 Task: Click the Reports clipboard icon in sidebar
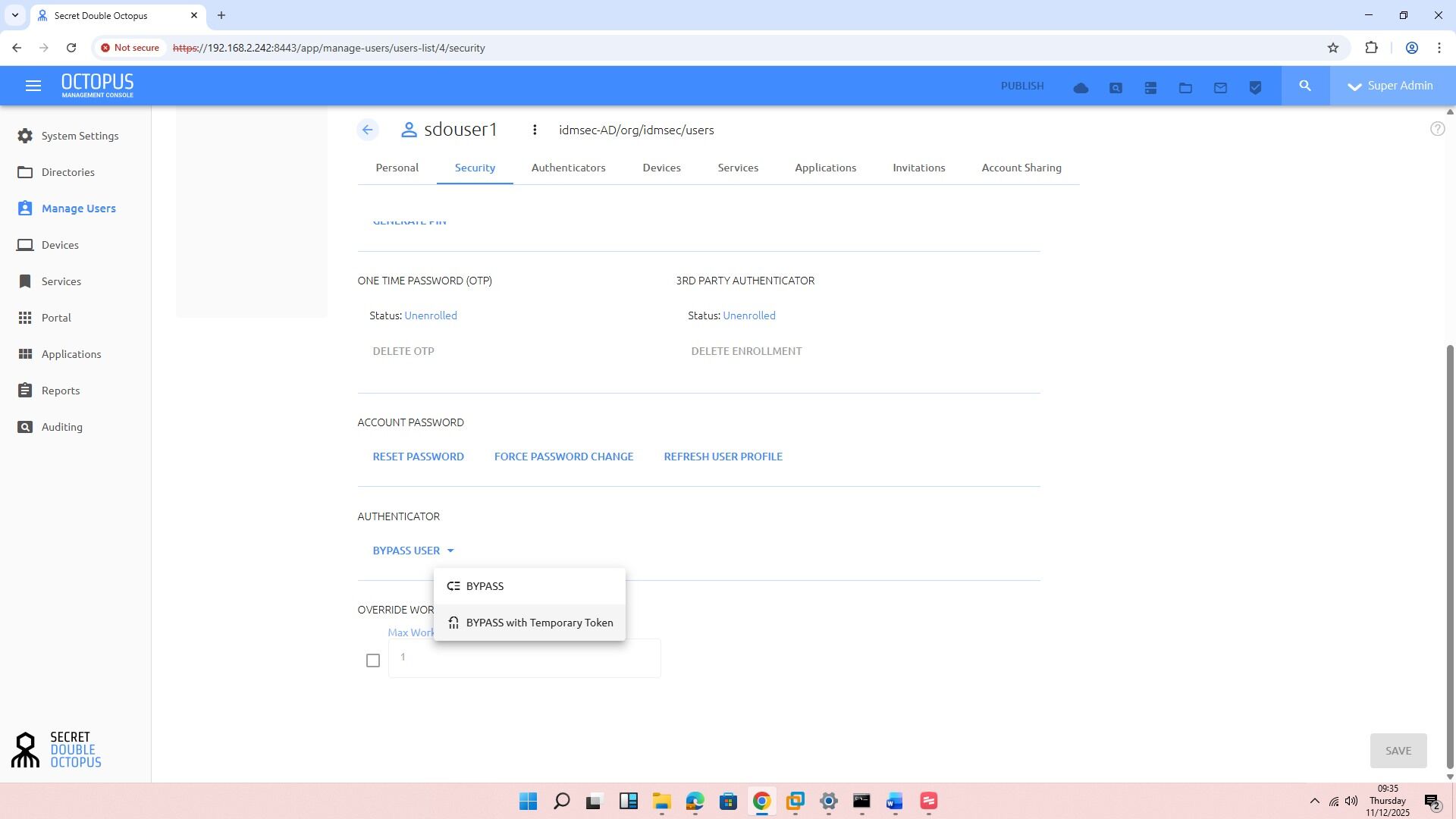point(25,391)
